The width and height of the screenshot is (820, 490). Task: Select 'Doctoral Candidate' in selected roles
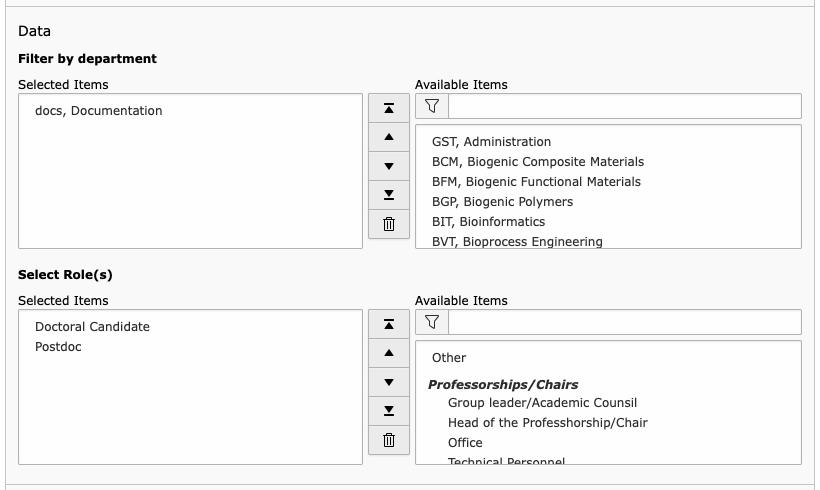[92, 327]
